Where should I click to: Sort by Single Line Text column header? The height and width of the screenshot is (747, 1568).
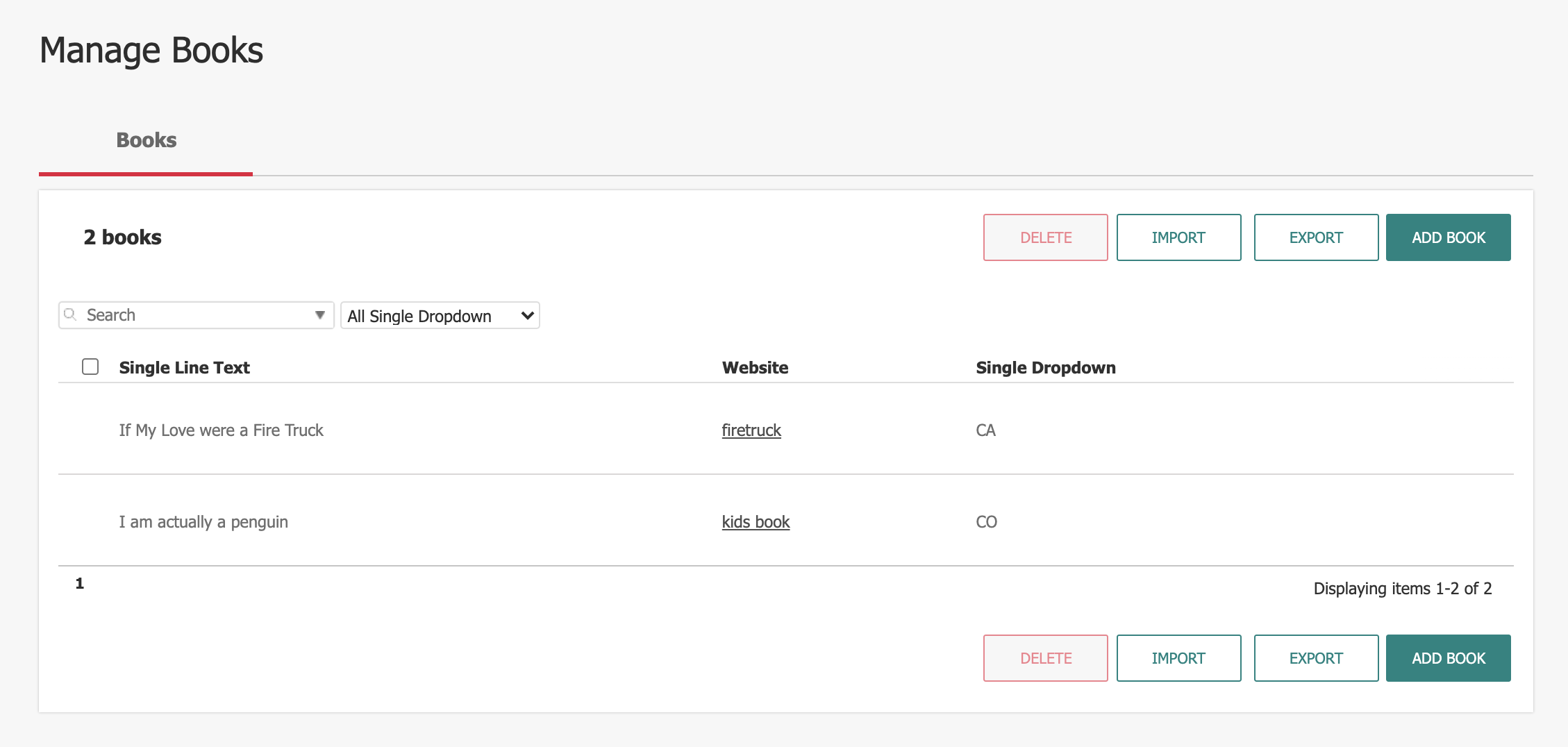(184, 368)
